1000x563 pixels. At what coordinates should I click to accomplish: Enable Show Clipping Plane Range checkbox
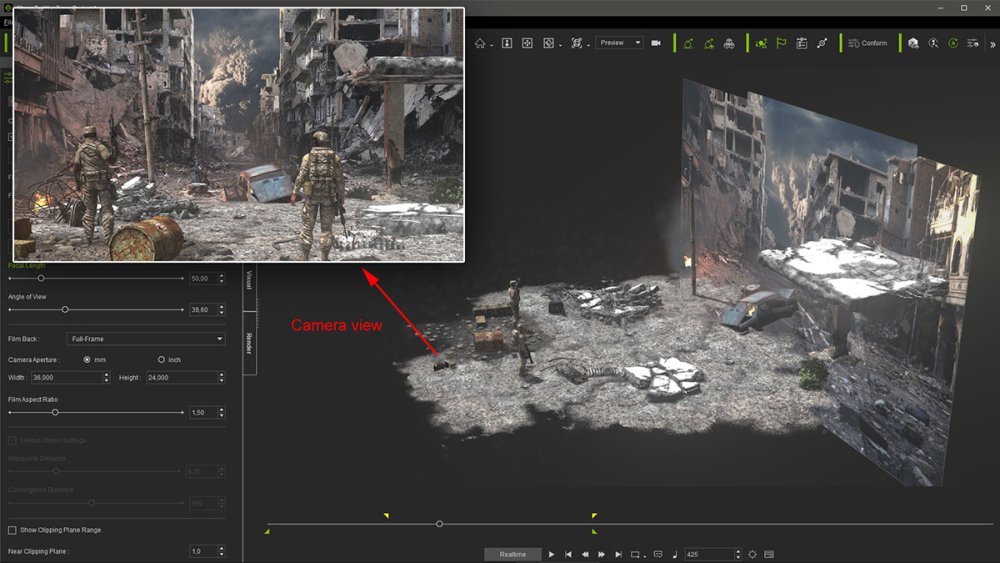(x=12, y=530)
